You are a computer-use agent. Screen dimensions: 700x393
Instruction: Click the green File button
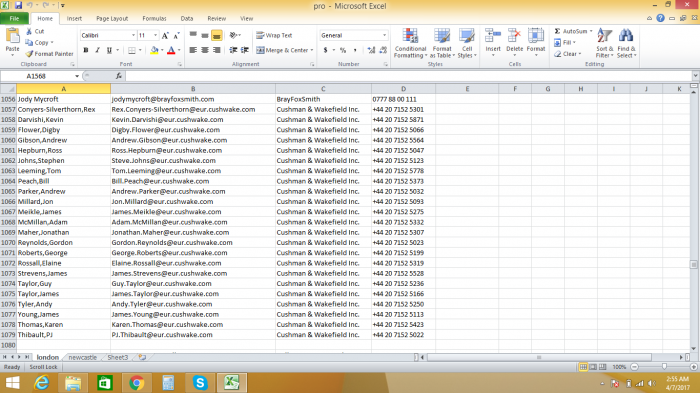[14, 18]
